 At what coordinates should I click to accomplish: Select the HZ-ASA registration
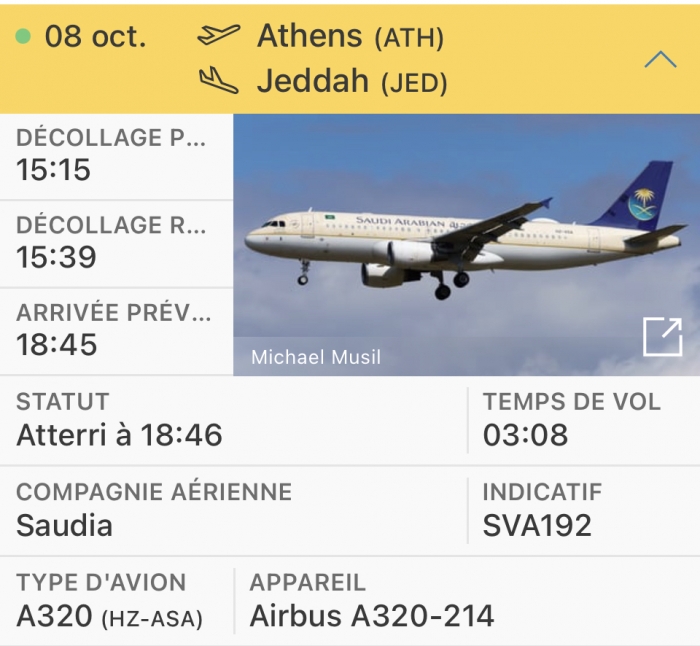[152, 619]
